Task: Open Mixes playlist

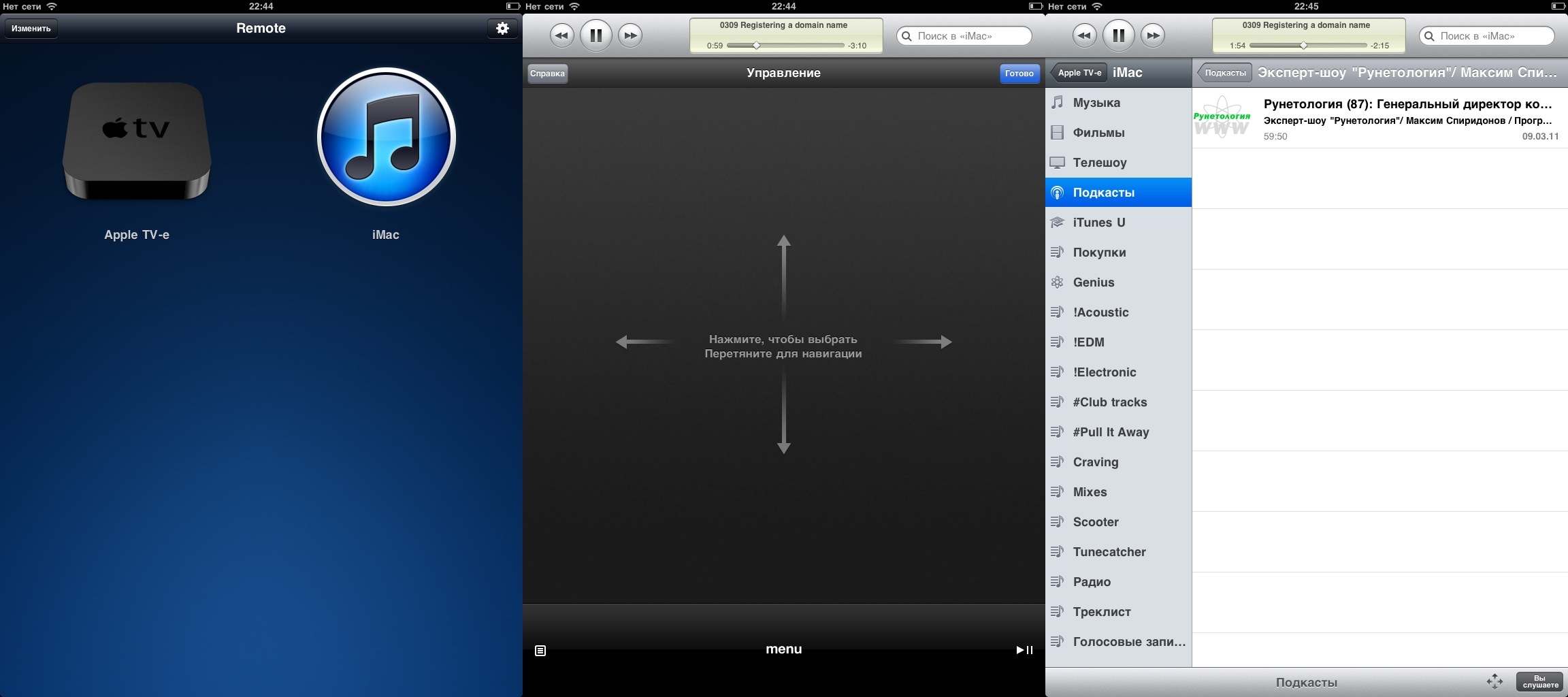Action: tap(1118, 492)
